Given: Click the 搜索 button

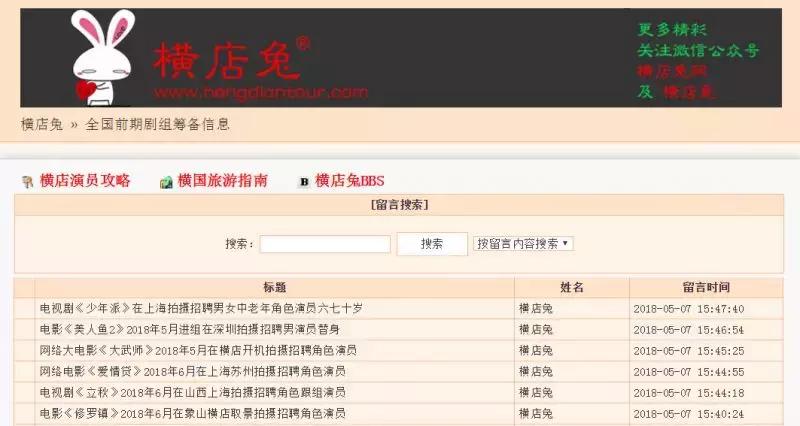Looking at the screenshot, I should 432,244.
